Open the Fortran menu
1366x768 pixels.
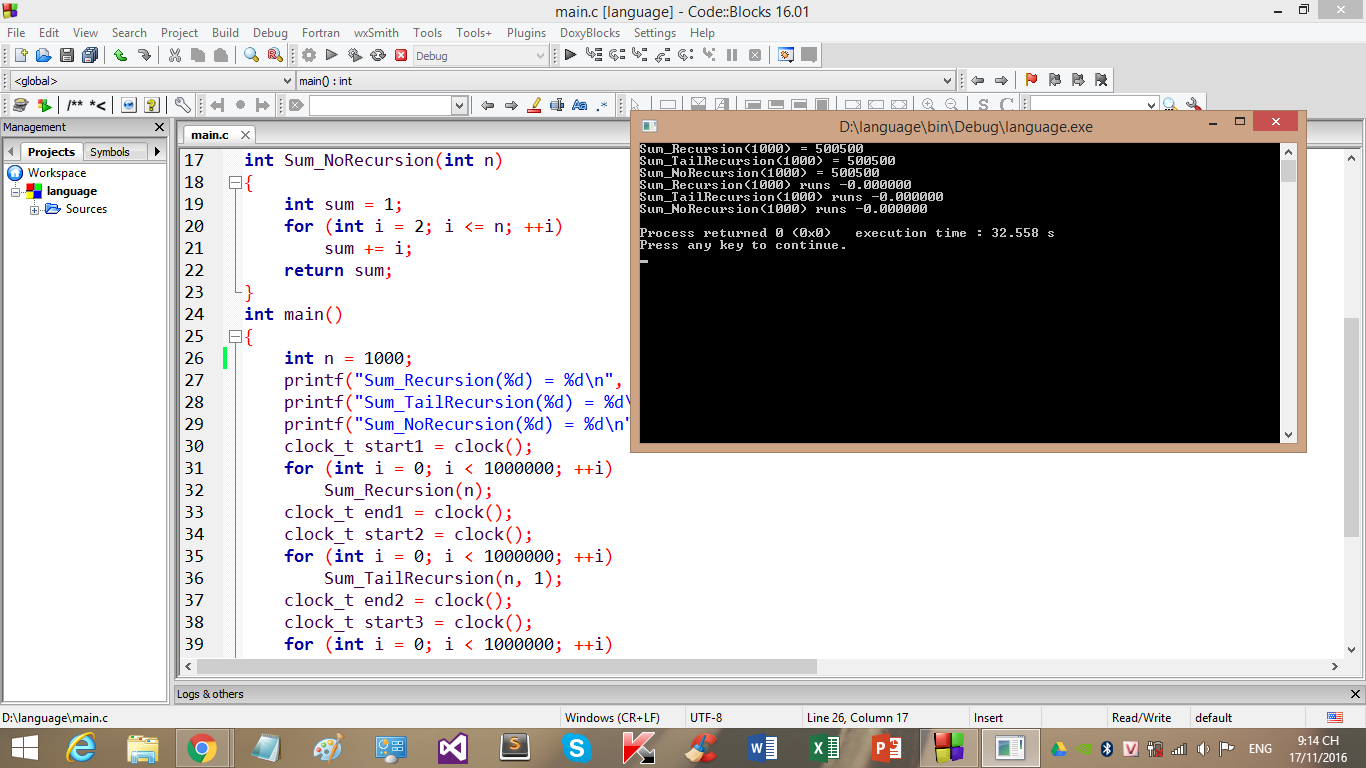pos(320,33)
